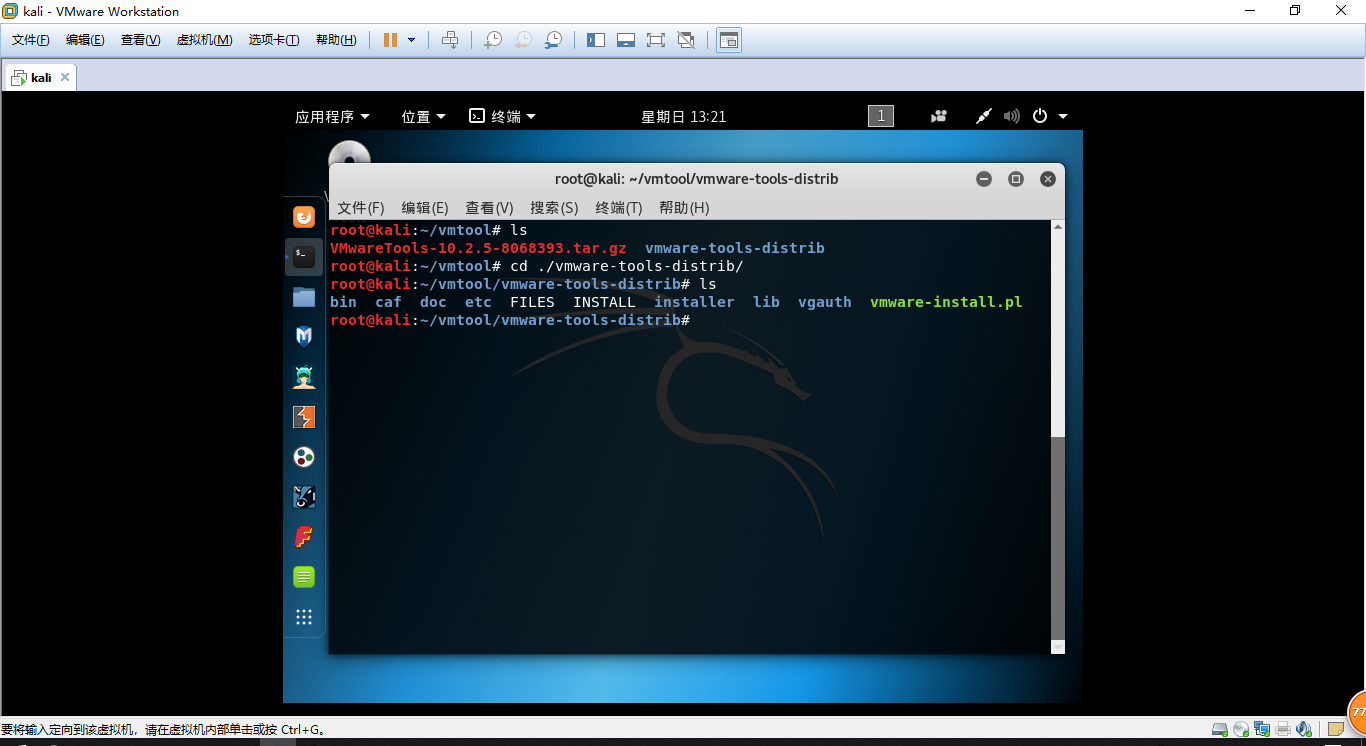Launch Armitage from the dock
Image resolution: width=1366 pixels, height=746 pixels.
304,377
